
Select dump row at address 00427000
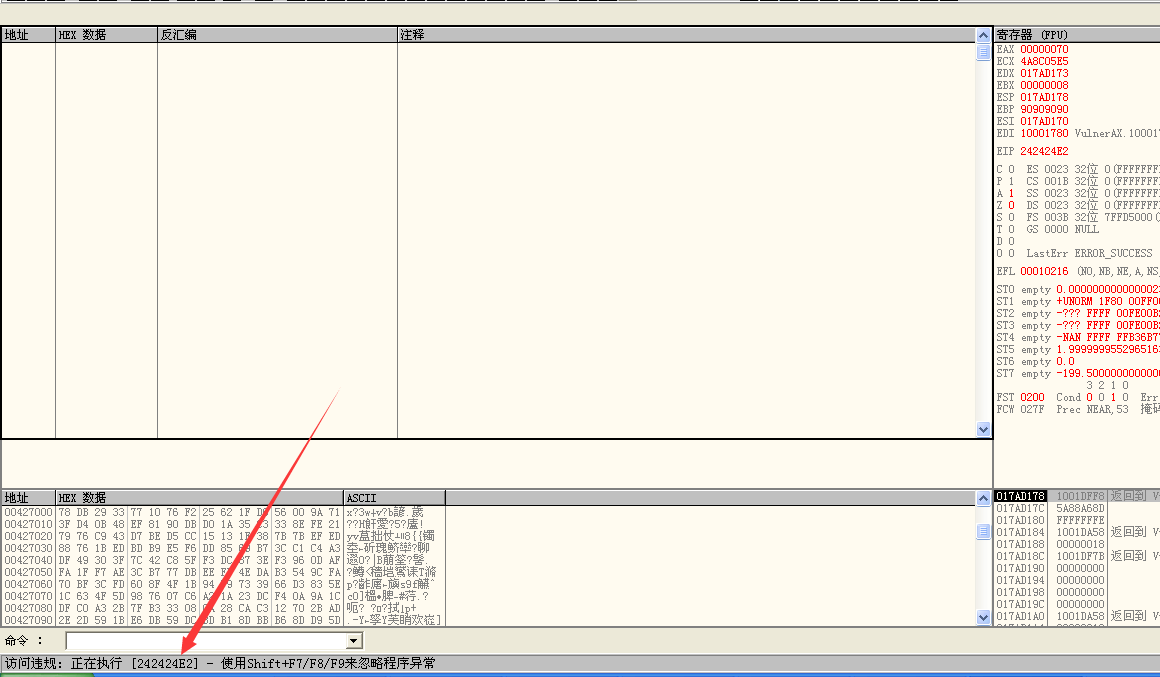click(x=27, y=512)
